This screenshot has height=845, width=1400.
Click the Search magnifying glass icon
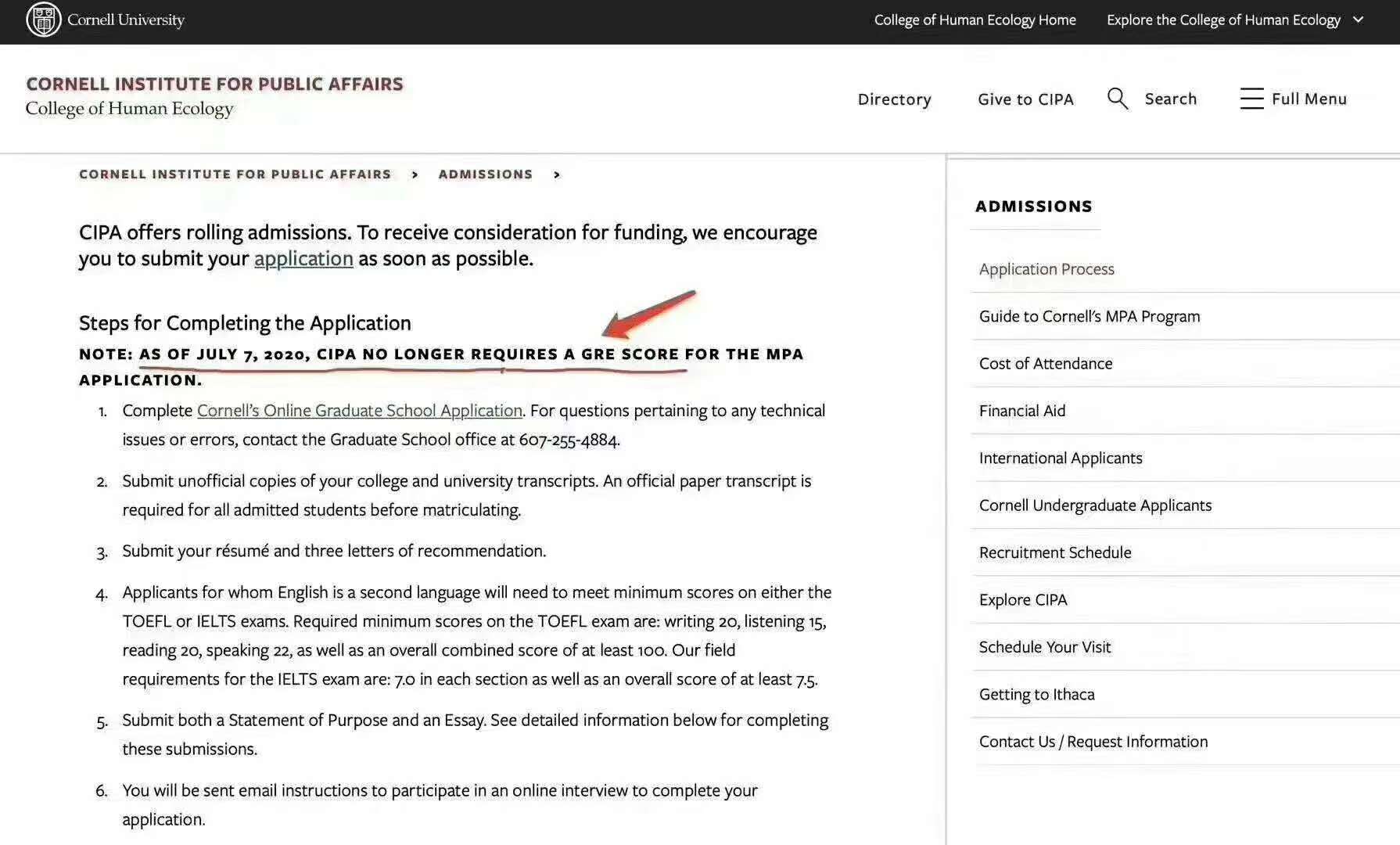coord(1118,99)
